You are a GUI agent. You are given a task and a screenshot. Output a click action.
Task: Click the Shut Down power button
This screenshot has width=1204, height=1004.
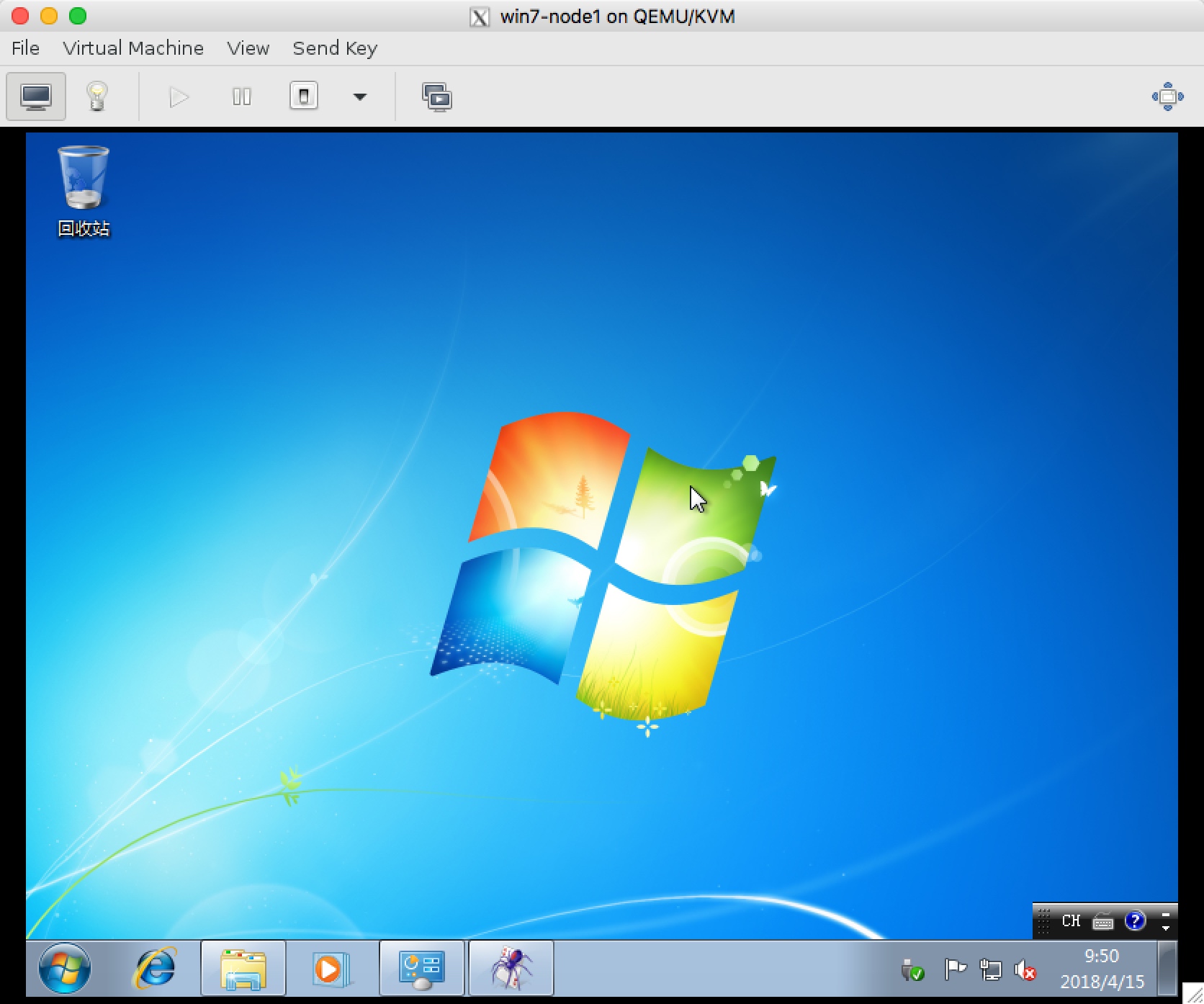click(x=303, y=97)
